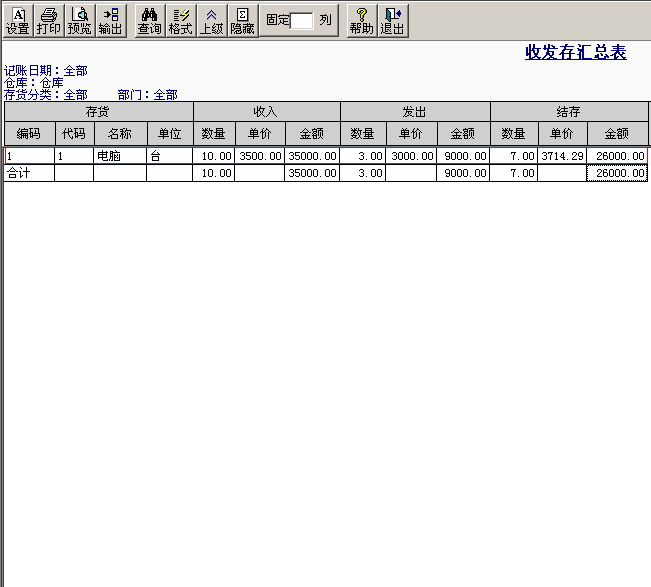Click the 编码 column header
Screen dimensions: 651x587
[x=29, y=134]
